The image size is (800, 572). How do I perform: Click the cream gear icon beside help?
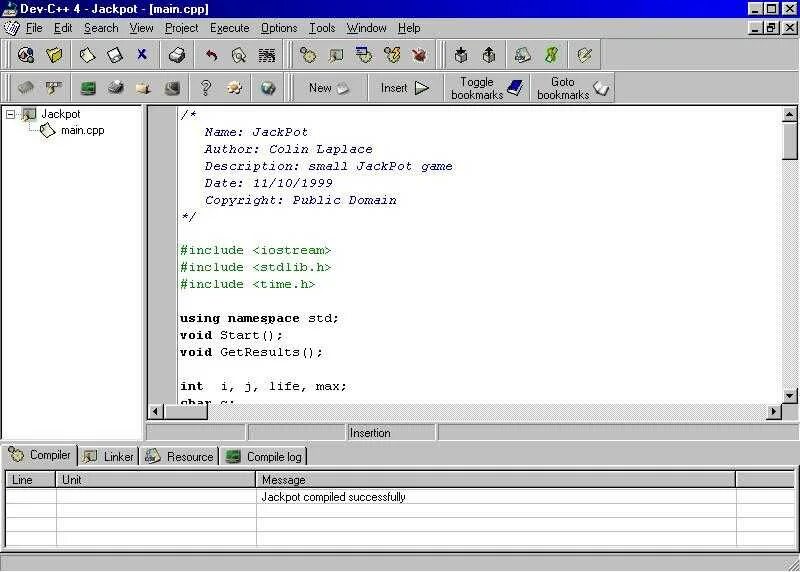click(x=234, y=88)
